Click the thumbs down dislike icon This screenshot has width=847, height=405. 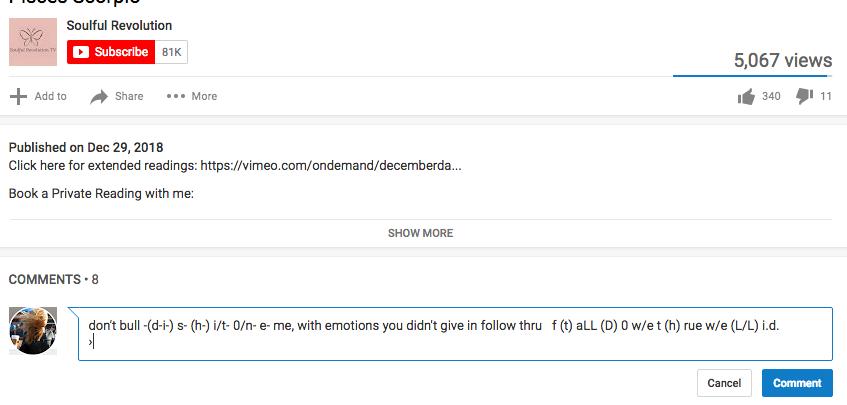coord(804,97)
